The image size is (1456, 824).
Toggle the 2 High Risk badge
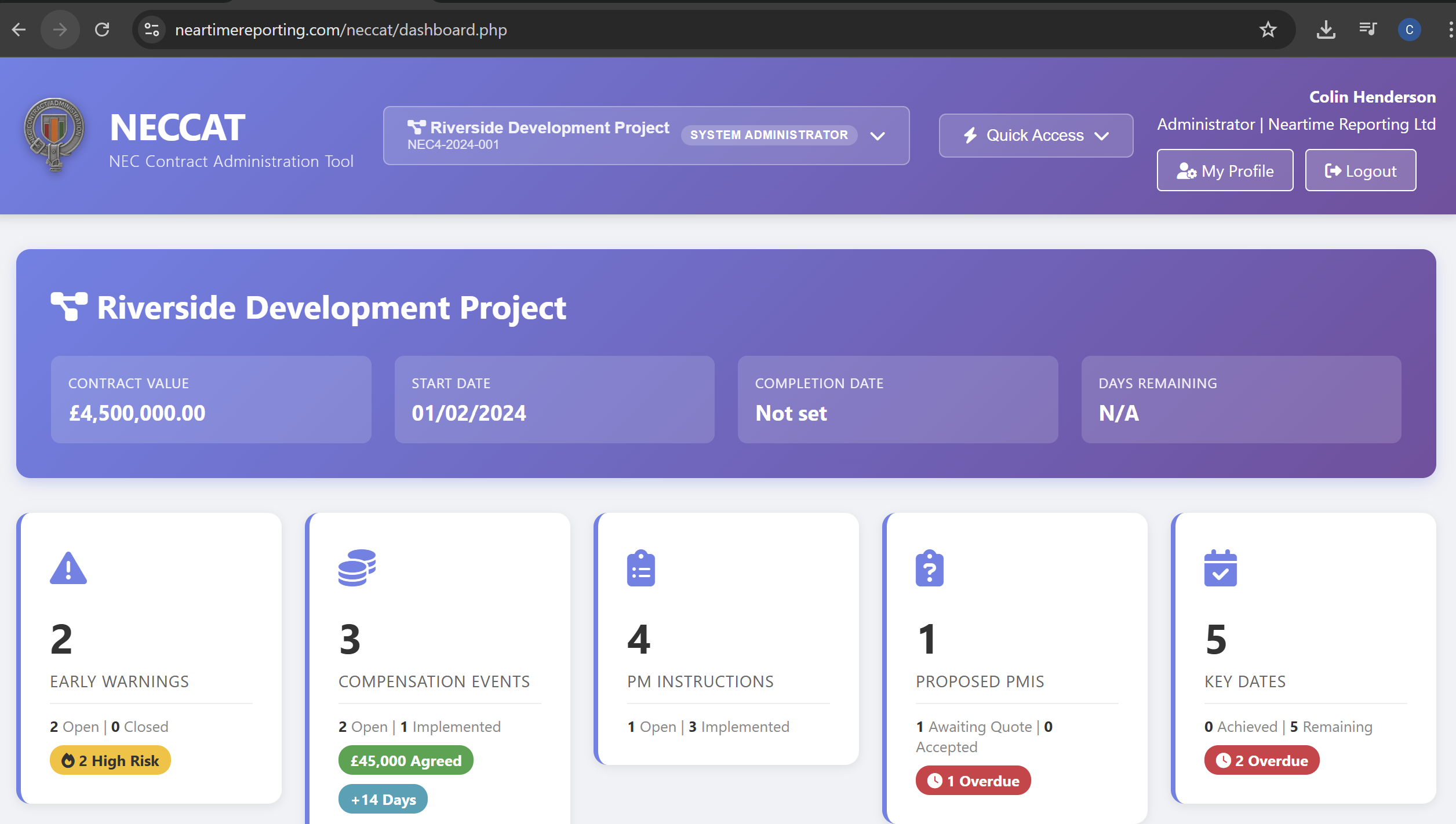click(x=110, y=760)
